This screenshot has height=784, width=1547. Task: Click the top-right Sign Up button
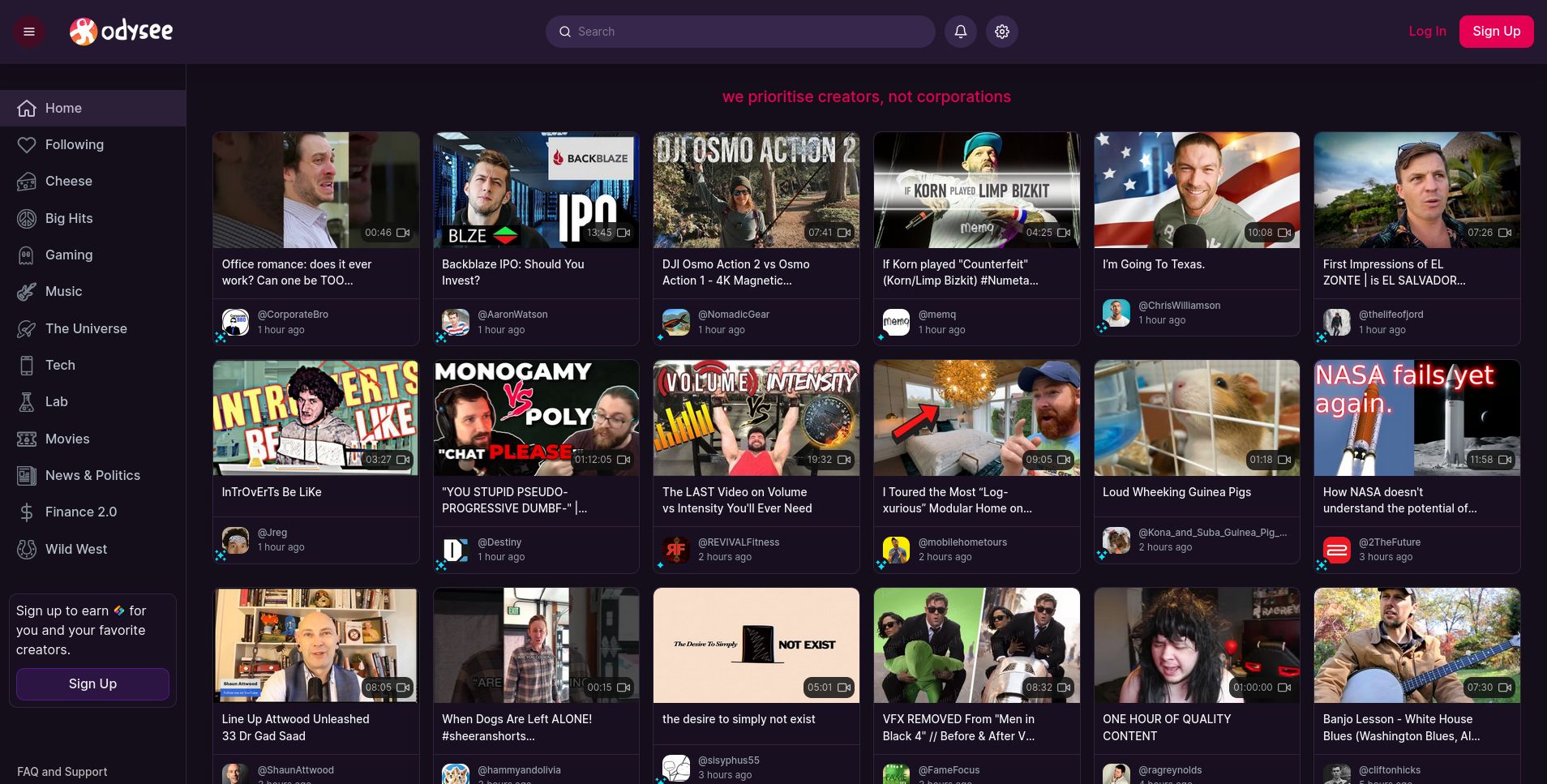pyautogui.click(x=1496, y=32)
